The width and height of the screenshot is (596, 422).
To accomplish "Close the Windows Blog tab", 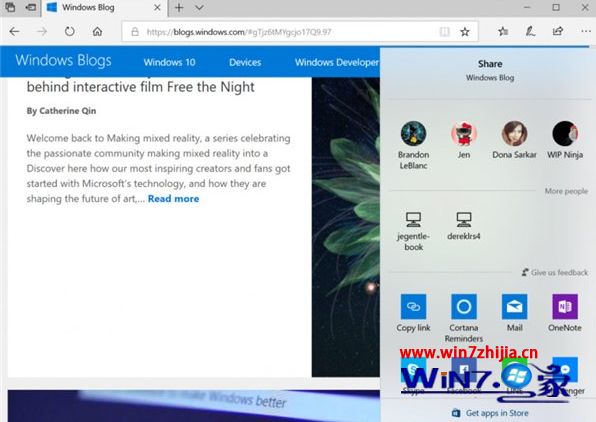I will pos(157,8).
